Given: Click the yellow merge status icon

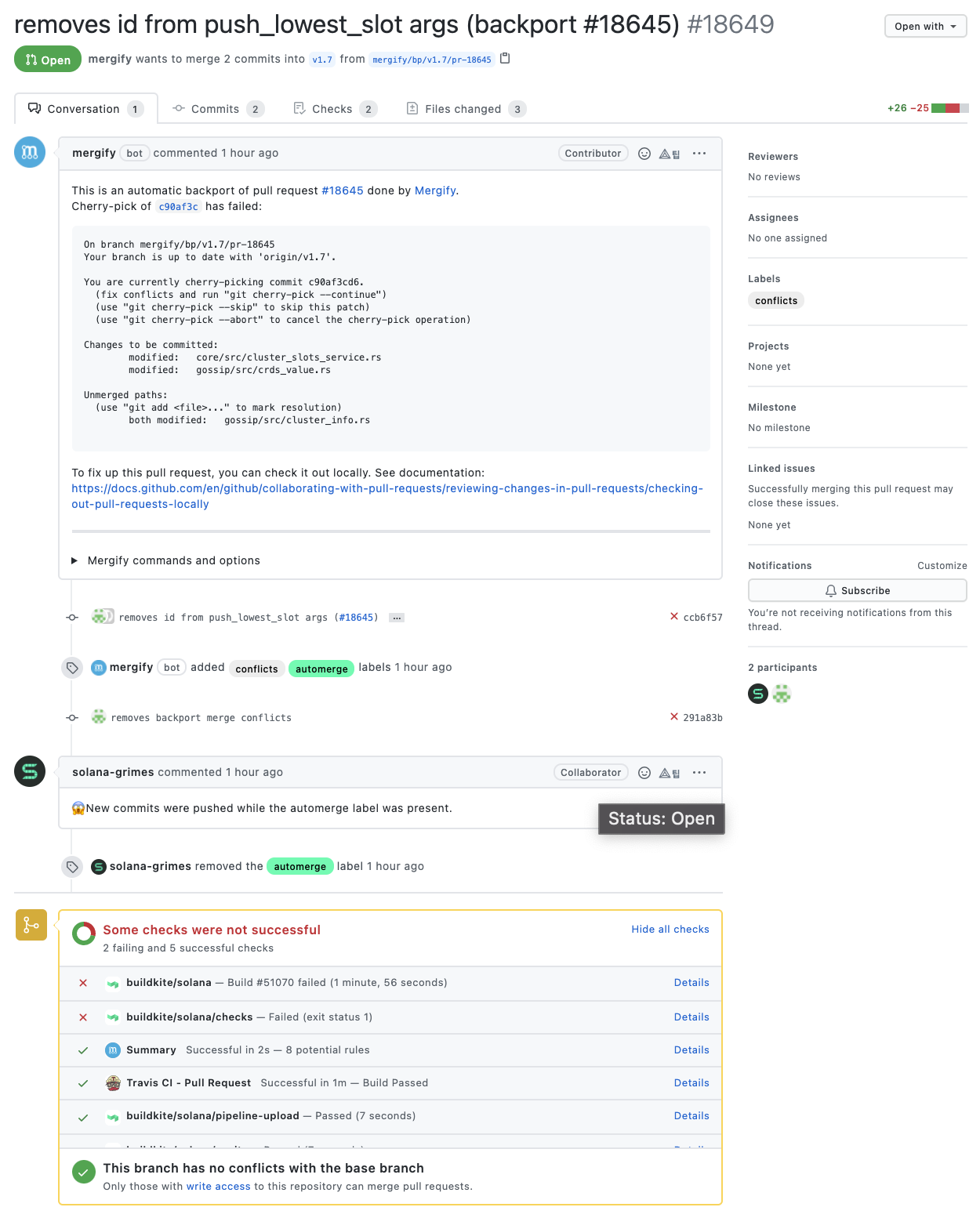Looking at the screenshot, I should (31, 925).
